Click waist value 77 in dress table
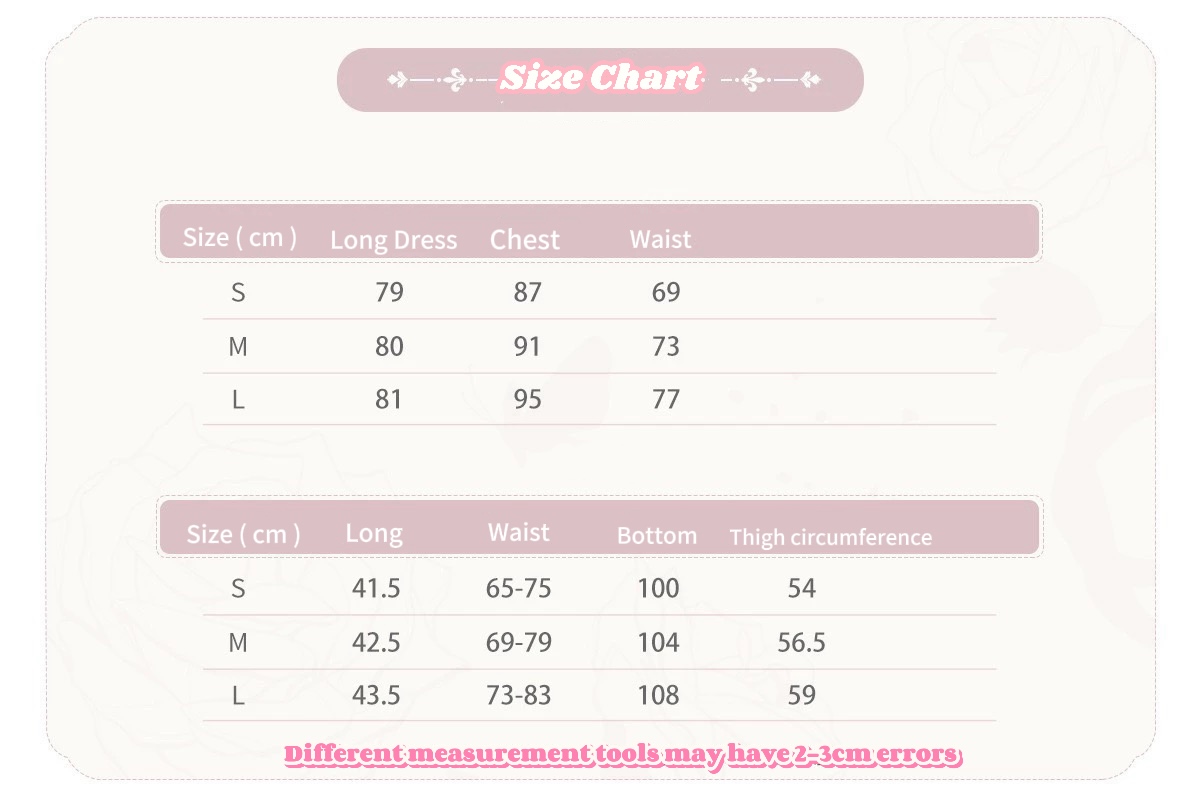Screen dimensions: 1200x805 tap(665, 400)
